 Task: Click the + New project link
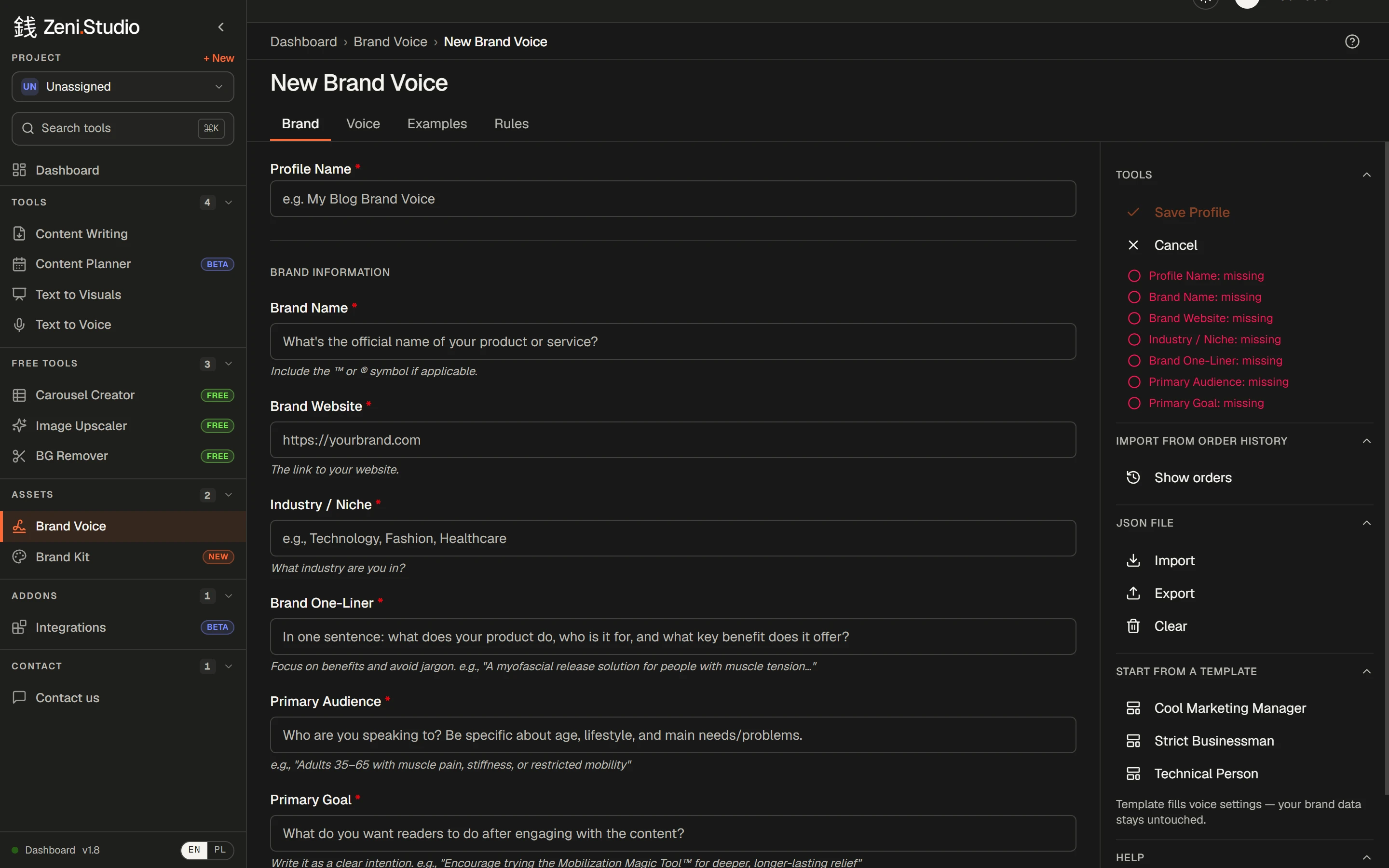[x=218, y=58]
